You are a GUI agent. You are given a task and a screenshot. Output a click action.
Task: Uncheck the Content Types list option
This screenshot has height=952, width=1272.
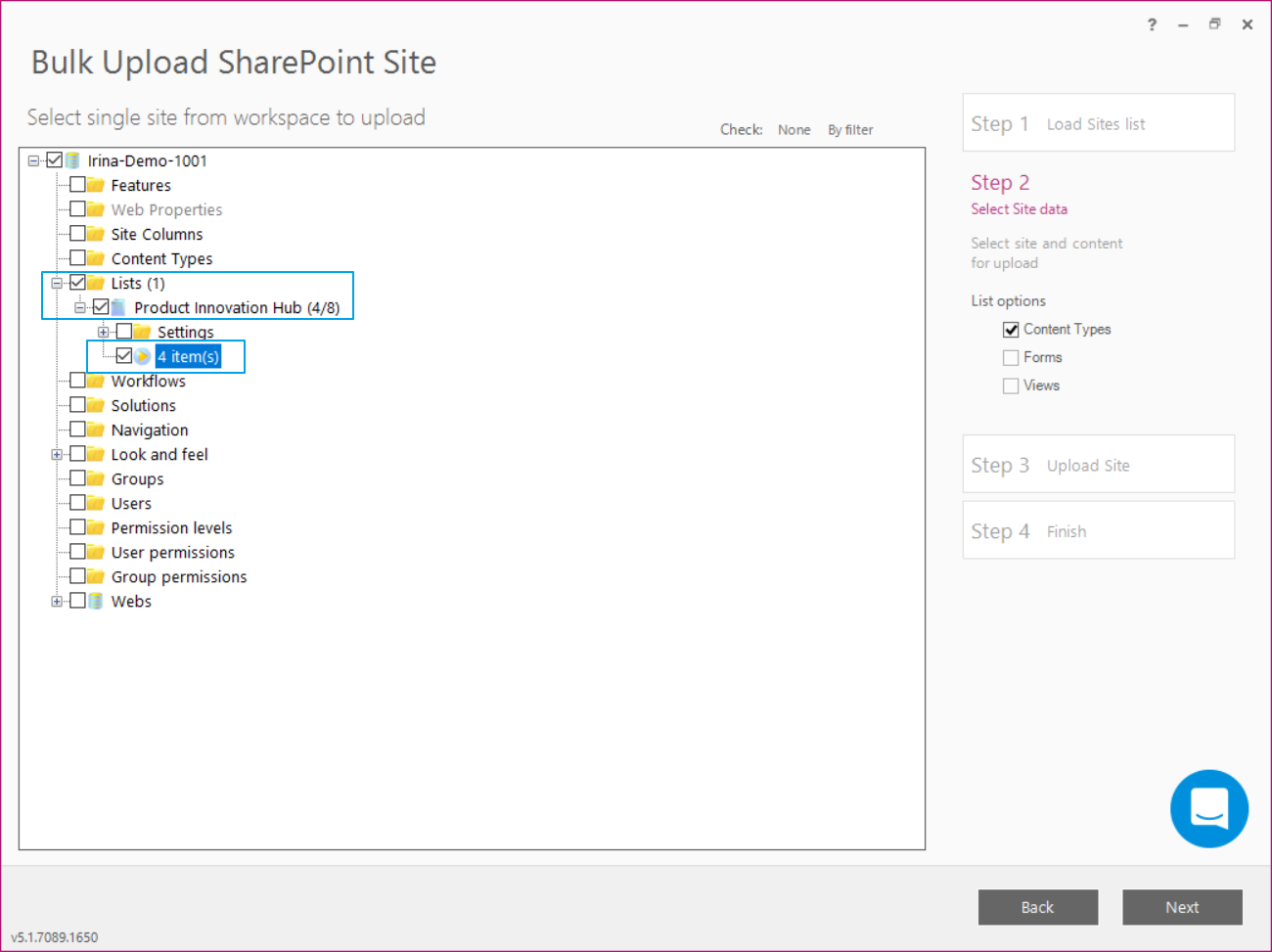tap(1011, 329)
